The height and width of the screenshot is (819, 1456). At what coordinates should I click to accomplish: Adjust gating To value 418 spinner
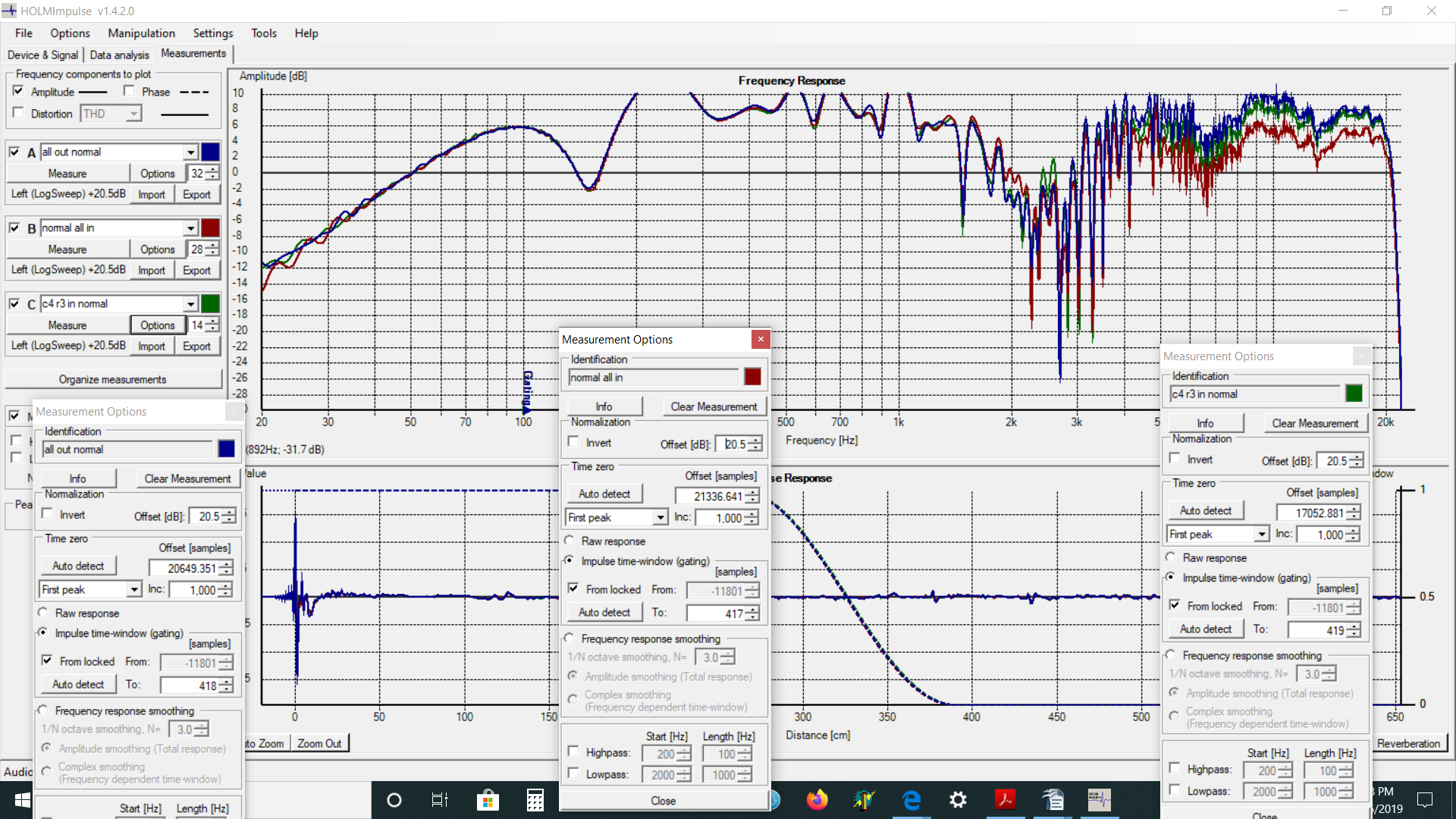226,686
